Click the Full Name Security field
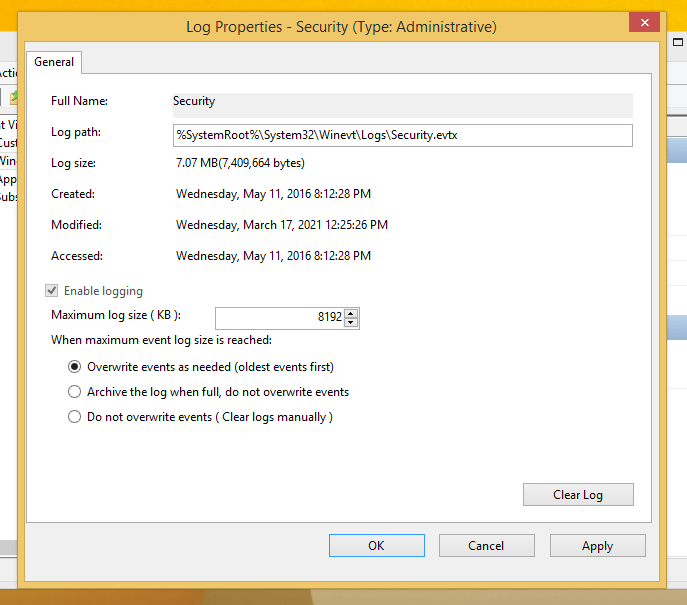This screenshot has width=687, height=605. coord(403,105)
